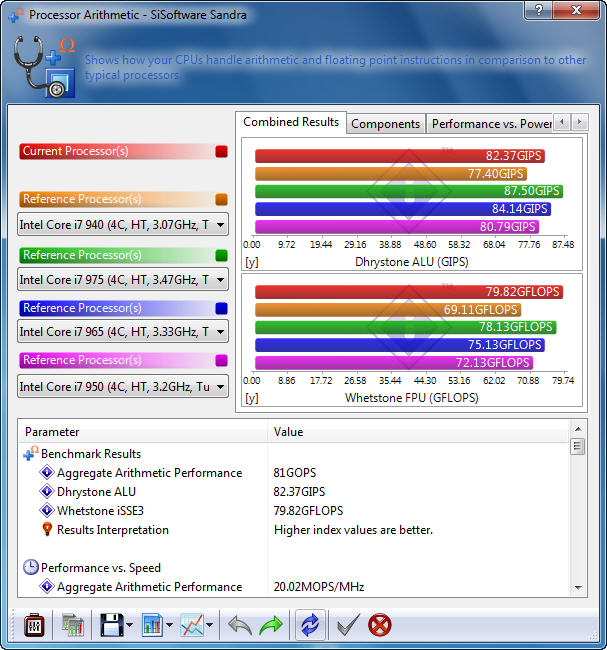
Task: Click the Dhrystone ALU diamond icon
Action: pyautogui.click(x=47, y=491)
